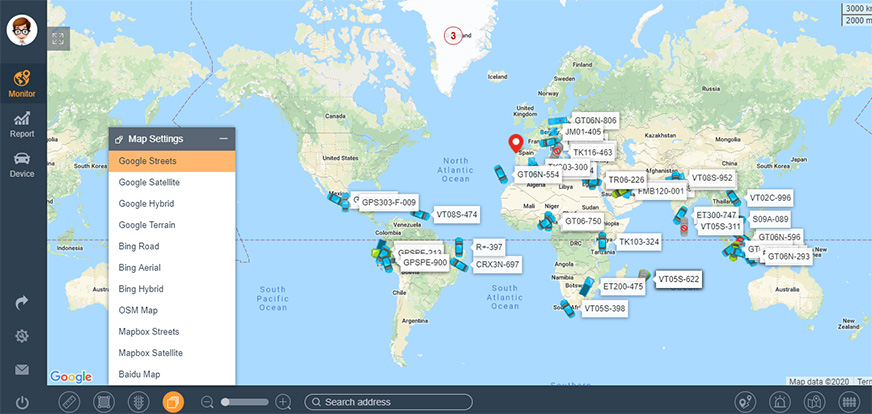This screenshot has height=414, width=872.
Task: Select OSM Map option
Action: click(x=172, y=310)
